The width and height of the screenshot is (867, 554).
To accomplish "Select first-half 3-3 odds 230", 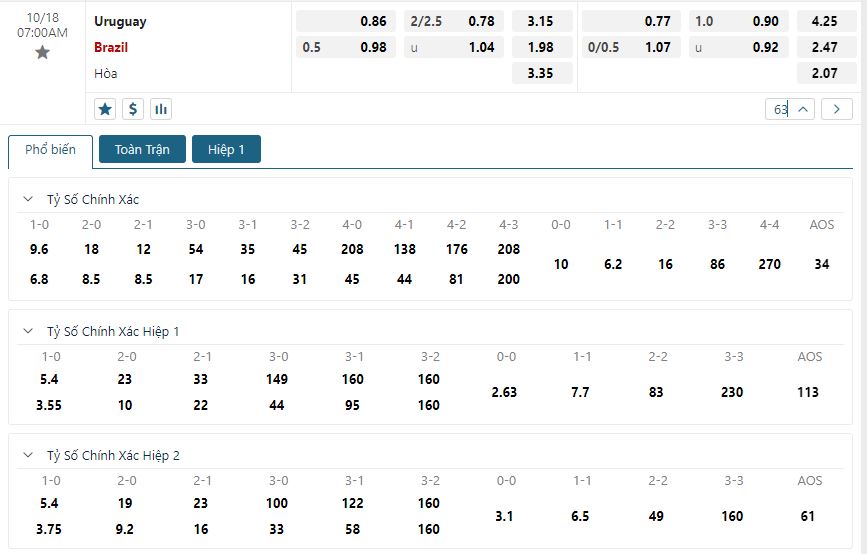I will 732,393.
